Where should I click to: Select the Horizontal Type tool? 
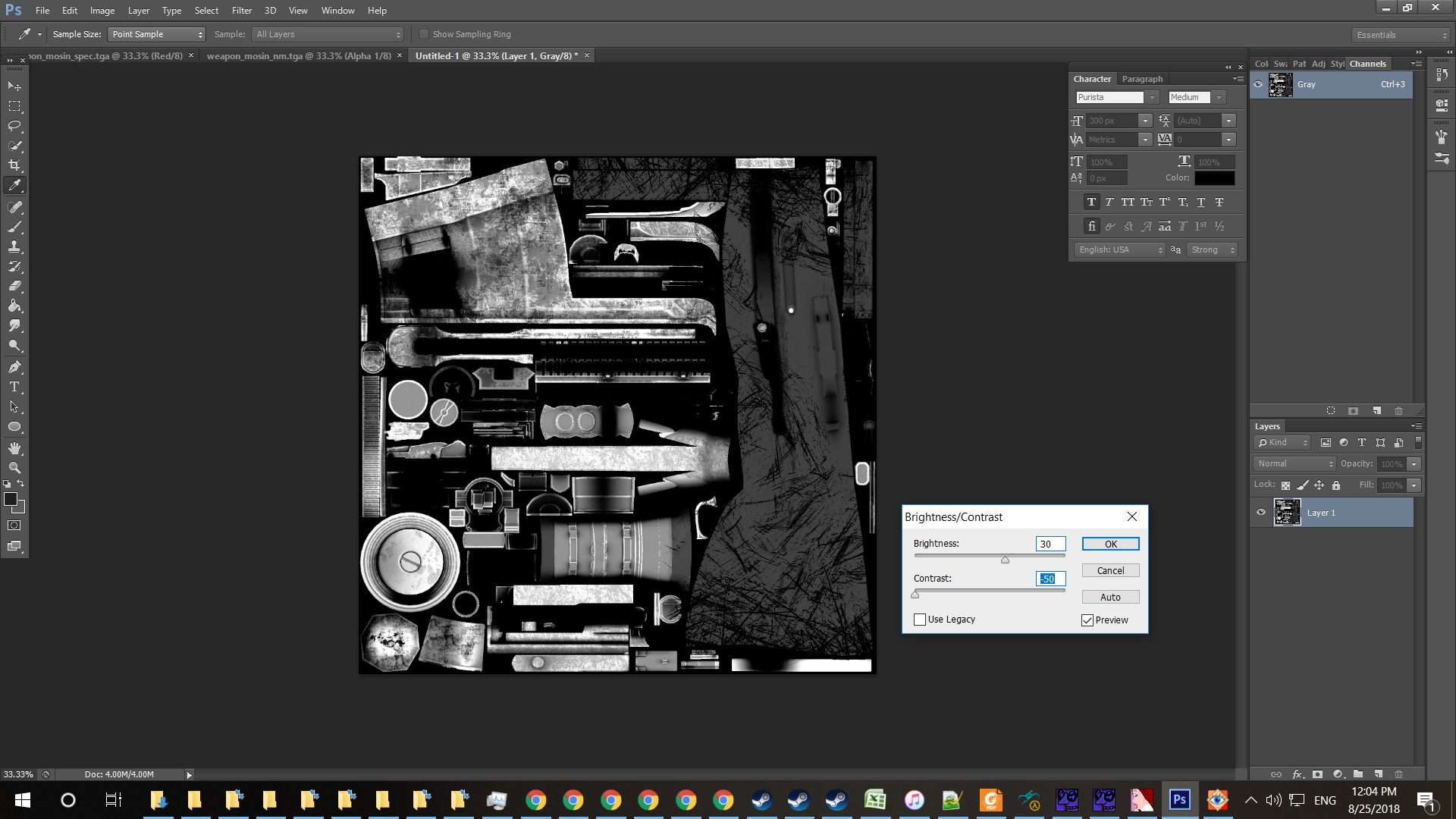(x=14, y=387)
